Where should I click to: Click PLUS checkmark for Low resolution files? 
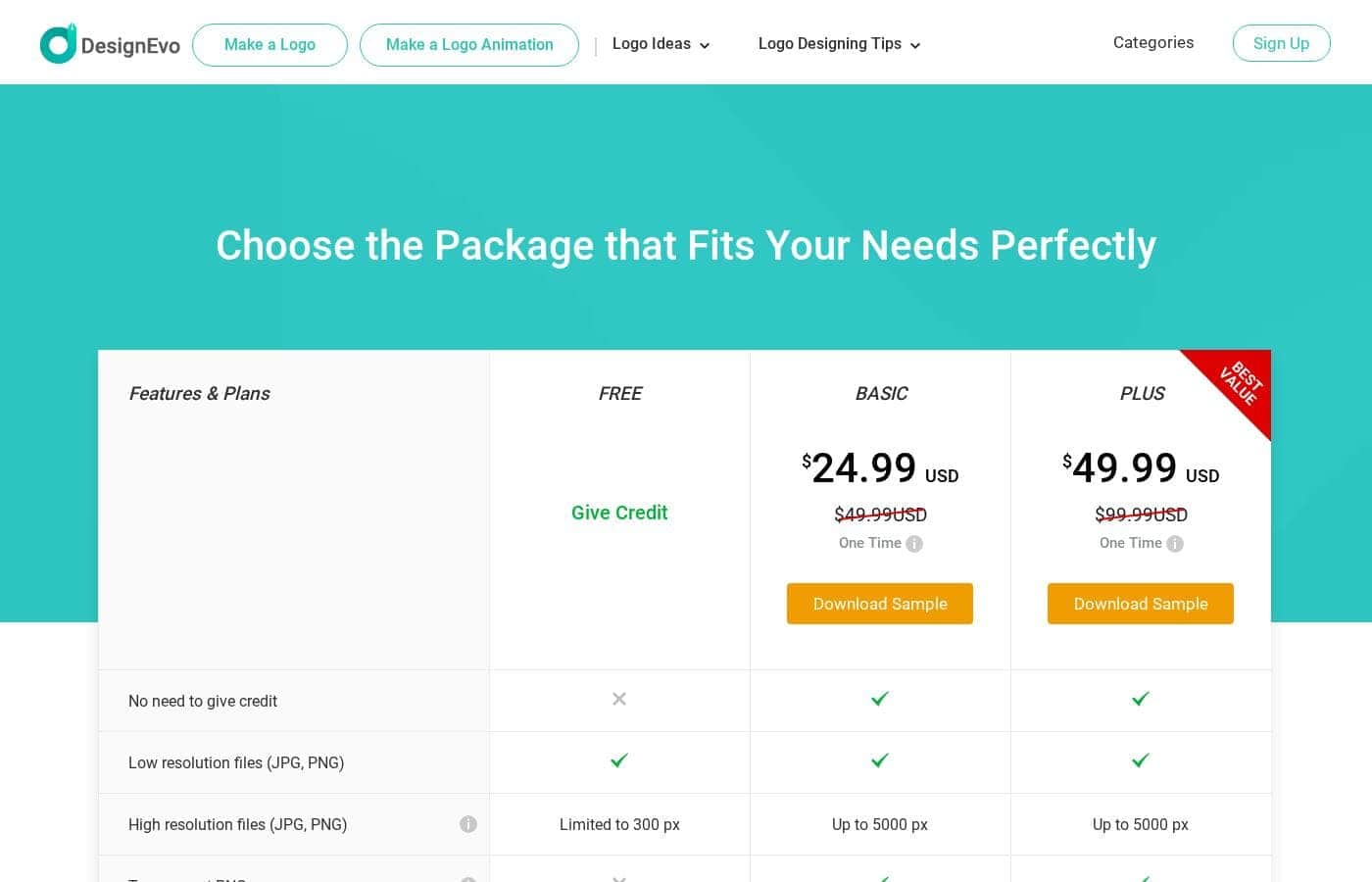(1141, 760)
